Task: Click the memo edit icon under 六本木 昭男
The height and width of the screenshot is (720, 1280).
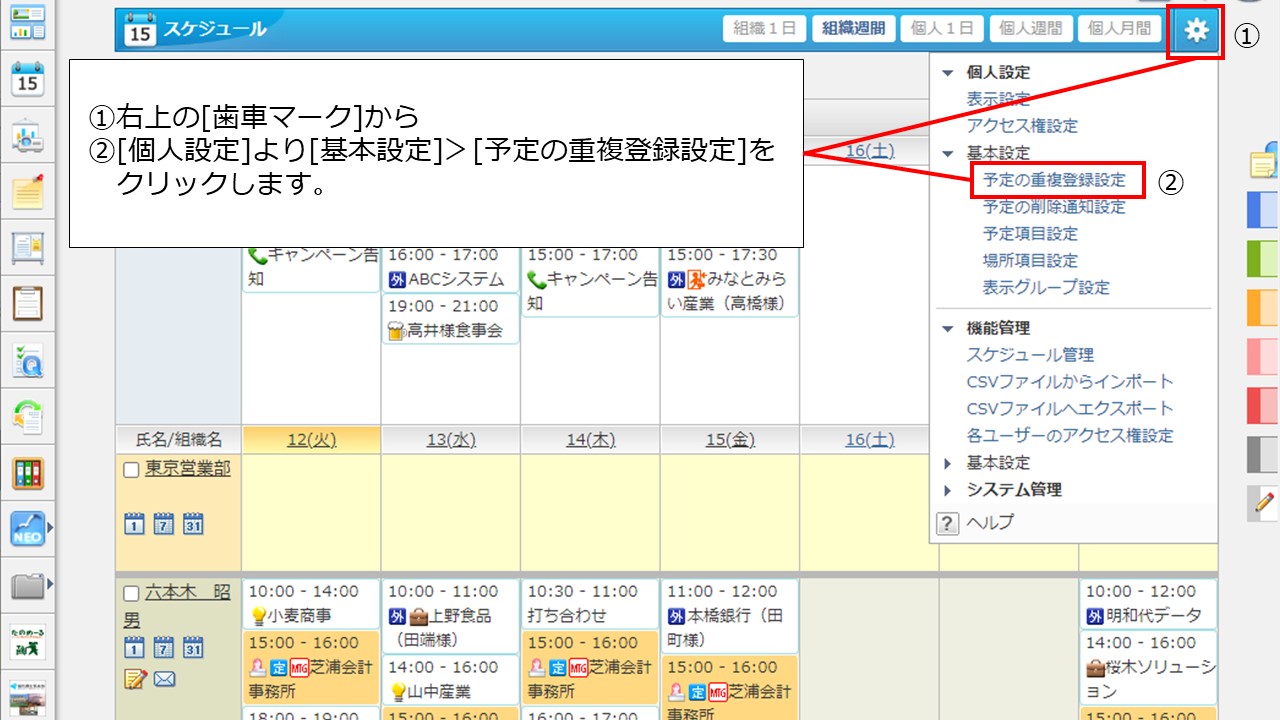Action: coord(135,680)
